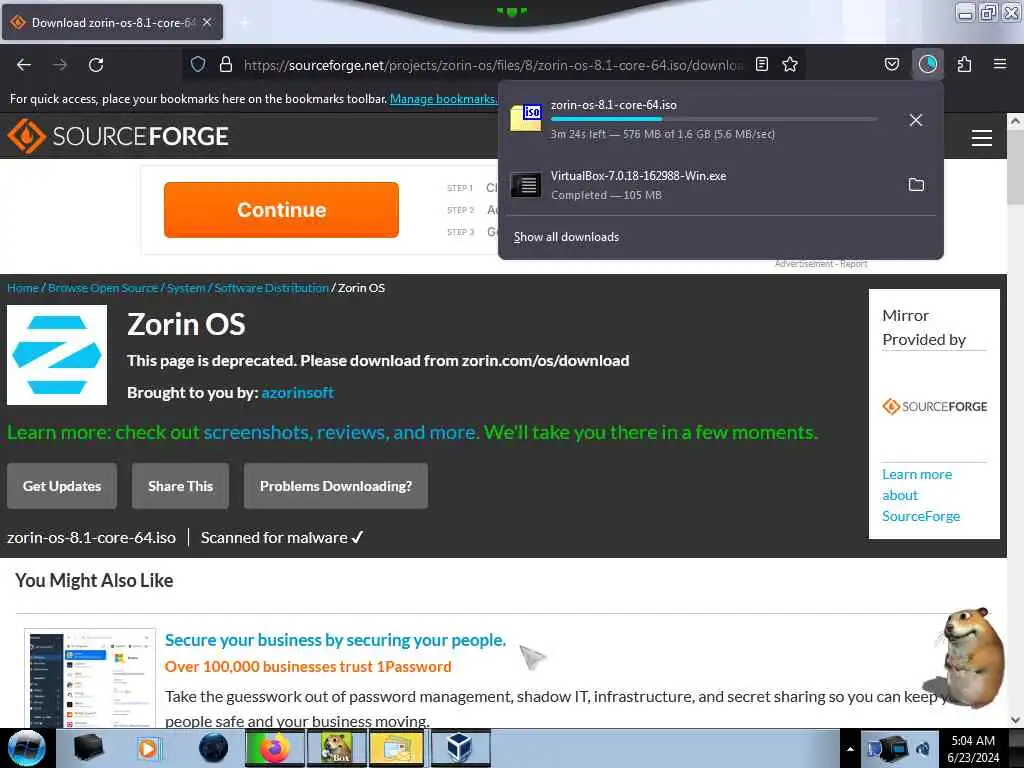Click the Zorin OS project logo
Viewport: 1024px width, 768px height.
[57, 355]
